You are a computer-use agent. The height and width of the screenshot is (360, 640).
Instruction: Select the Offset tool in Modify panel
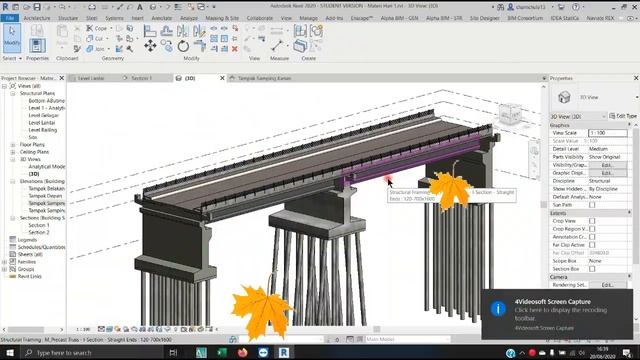click(x=166, y=31)
